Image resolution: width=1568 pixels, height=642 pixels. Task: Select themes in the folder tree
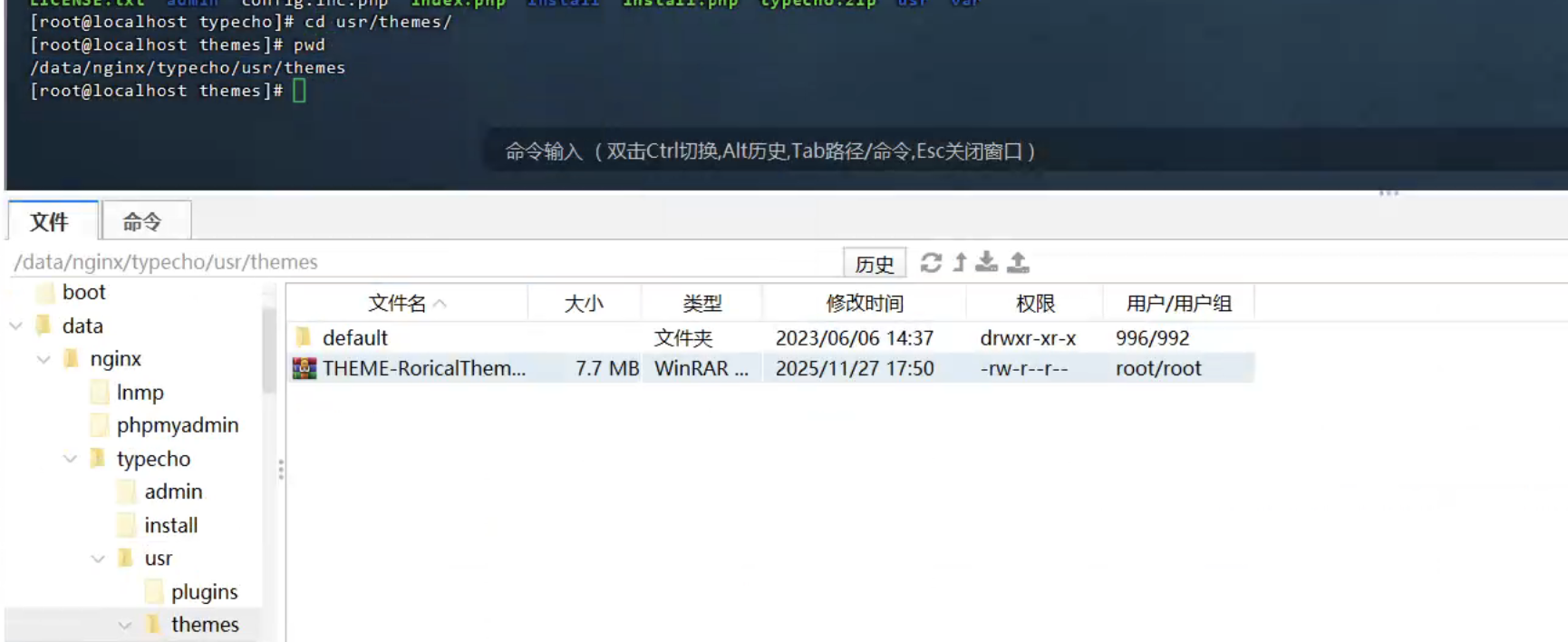205,625
